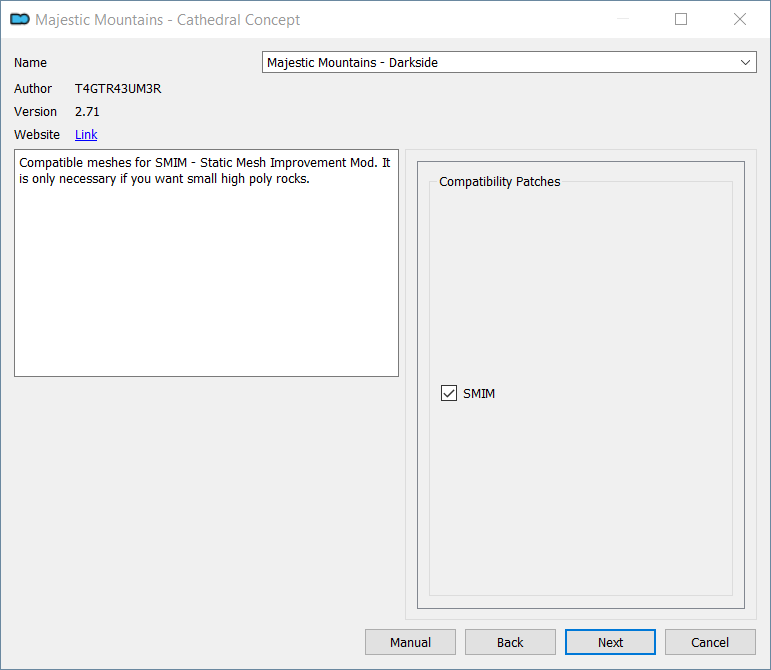The width and height of the screenshot is (771, 670).
Task: Toggle the SMIM compatibility patch checkbox
Action: [x=448, y=393]
